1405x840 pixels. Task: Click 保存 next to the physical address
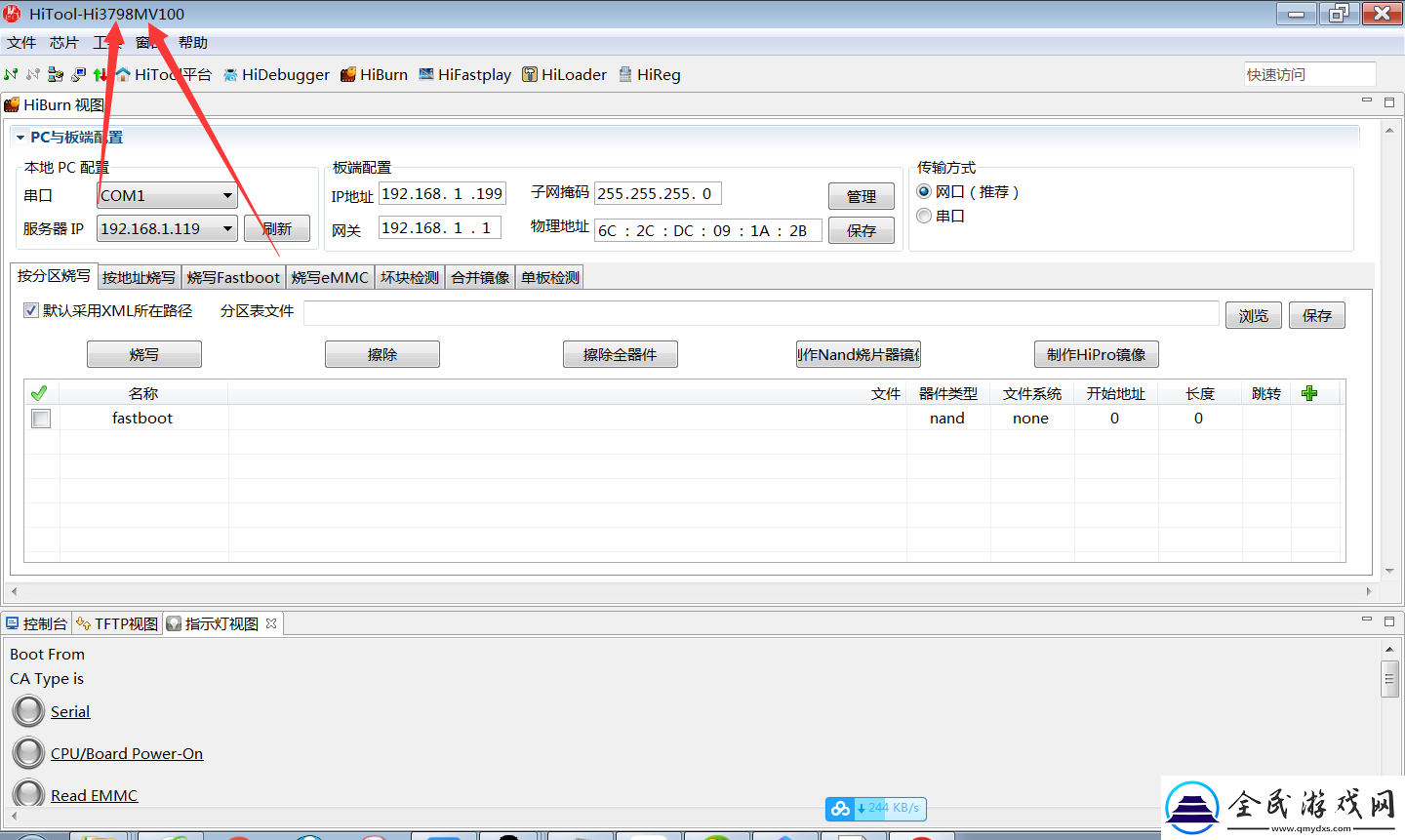coord(862,230)
